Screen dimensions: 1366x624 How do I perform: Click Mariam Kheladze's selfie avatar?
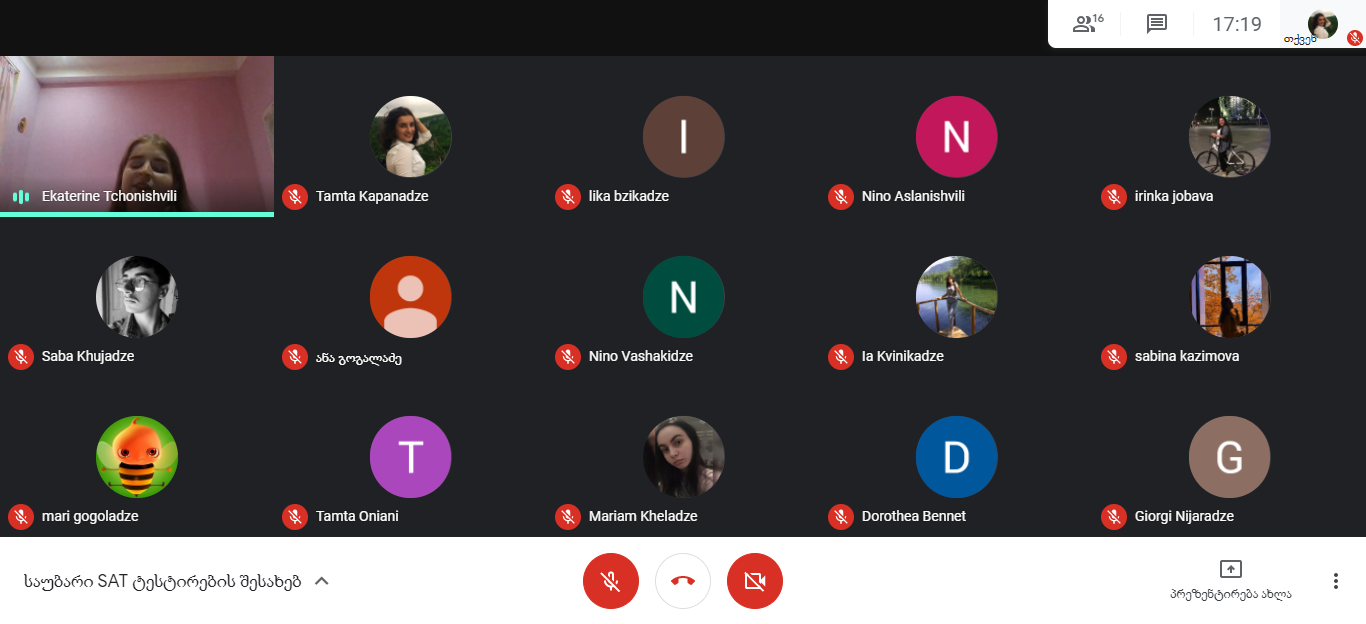[x=684, y=457]
